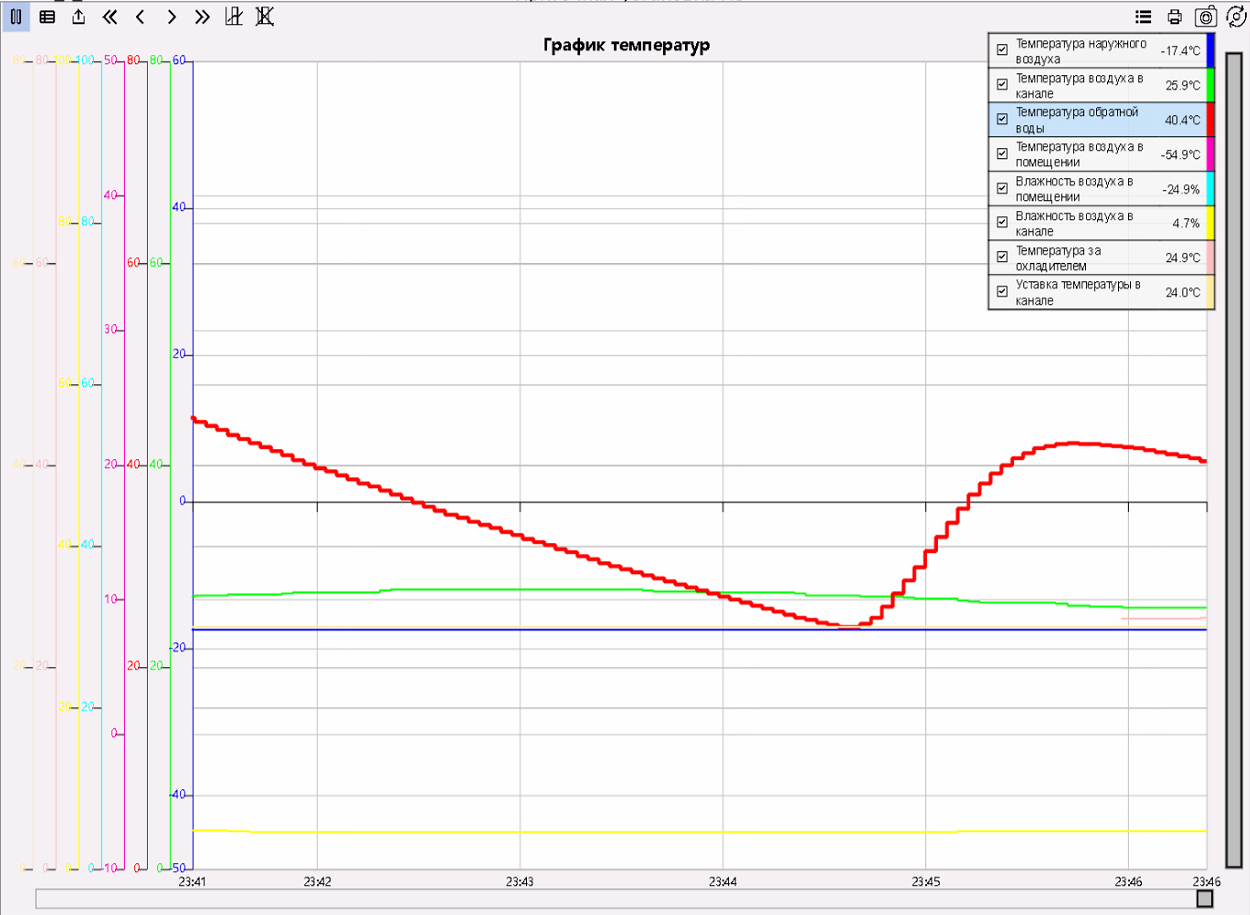Image resolution: width=1250 pixels, height=915 pixels.
Task: Select the value -17.4°C in legend
Action: (1180, 51)
